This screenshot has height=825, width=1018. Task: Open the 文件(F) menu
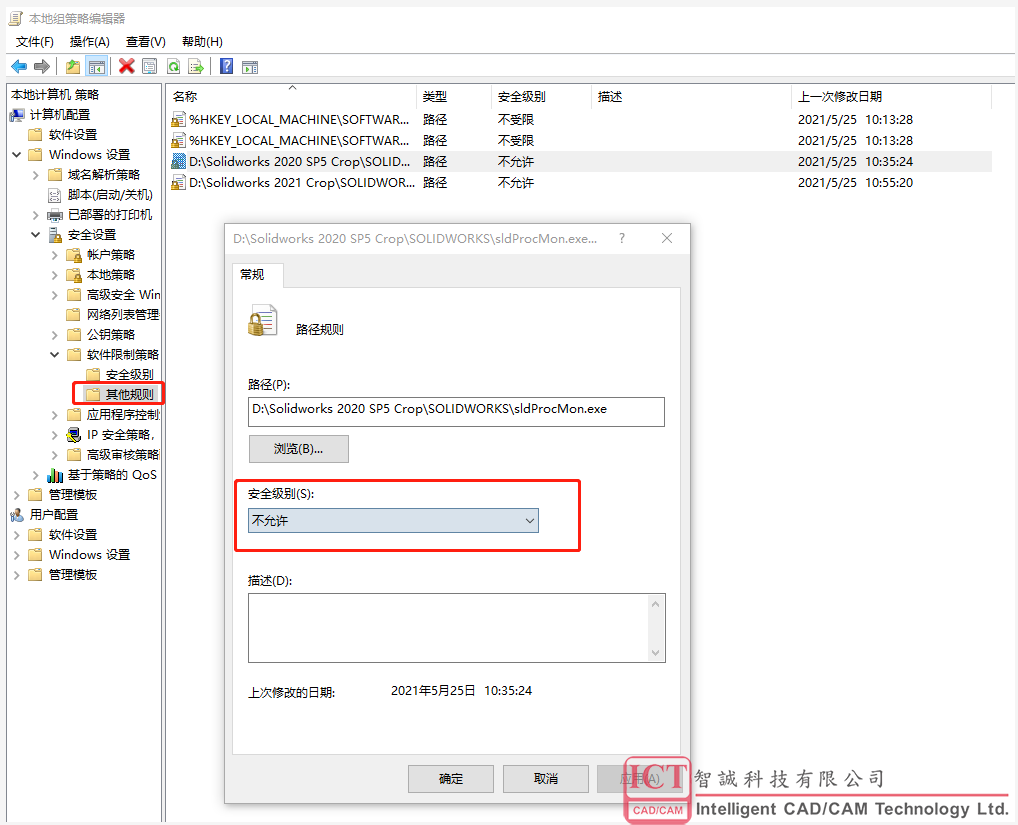[x=34, y=42]
